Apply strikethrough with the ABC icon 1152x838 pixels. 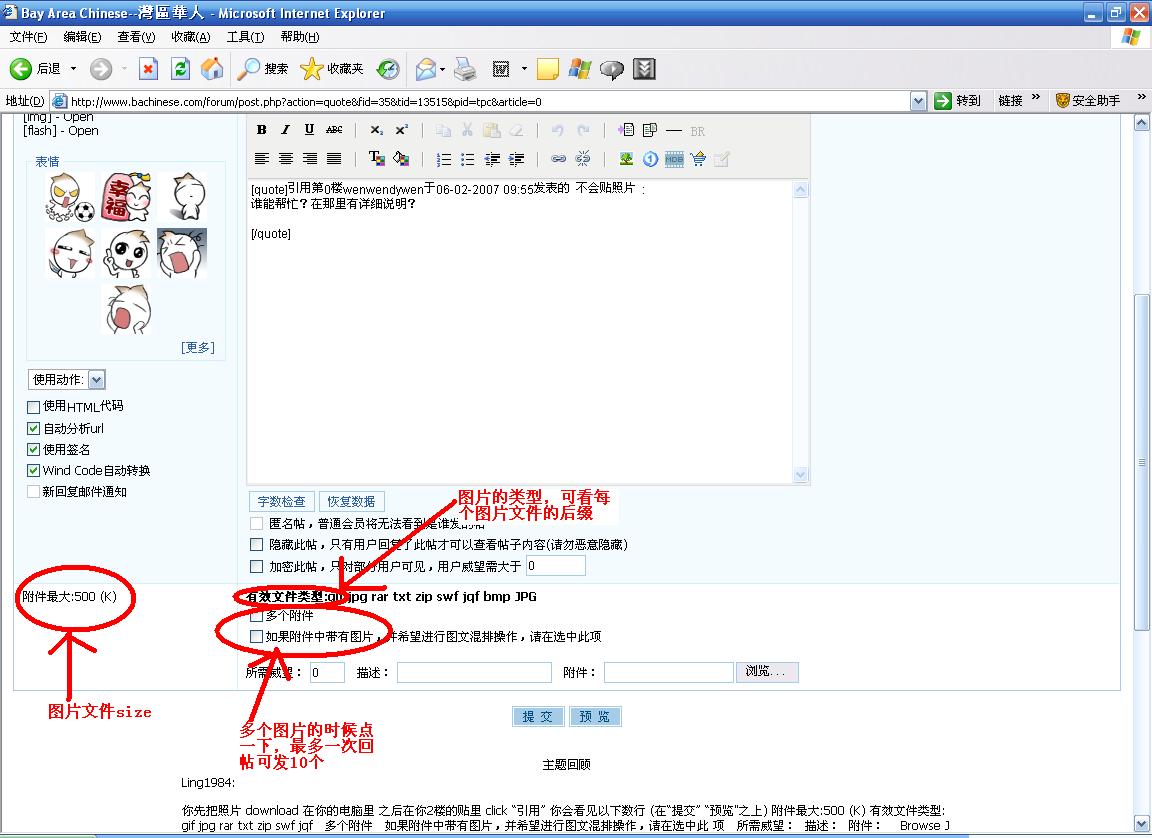click(334, 130)
